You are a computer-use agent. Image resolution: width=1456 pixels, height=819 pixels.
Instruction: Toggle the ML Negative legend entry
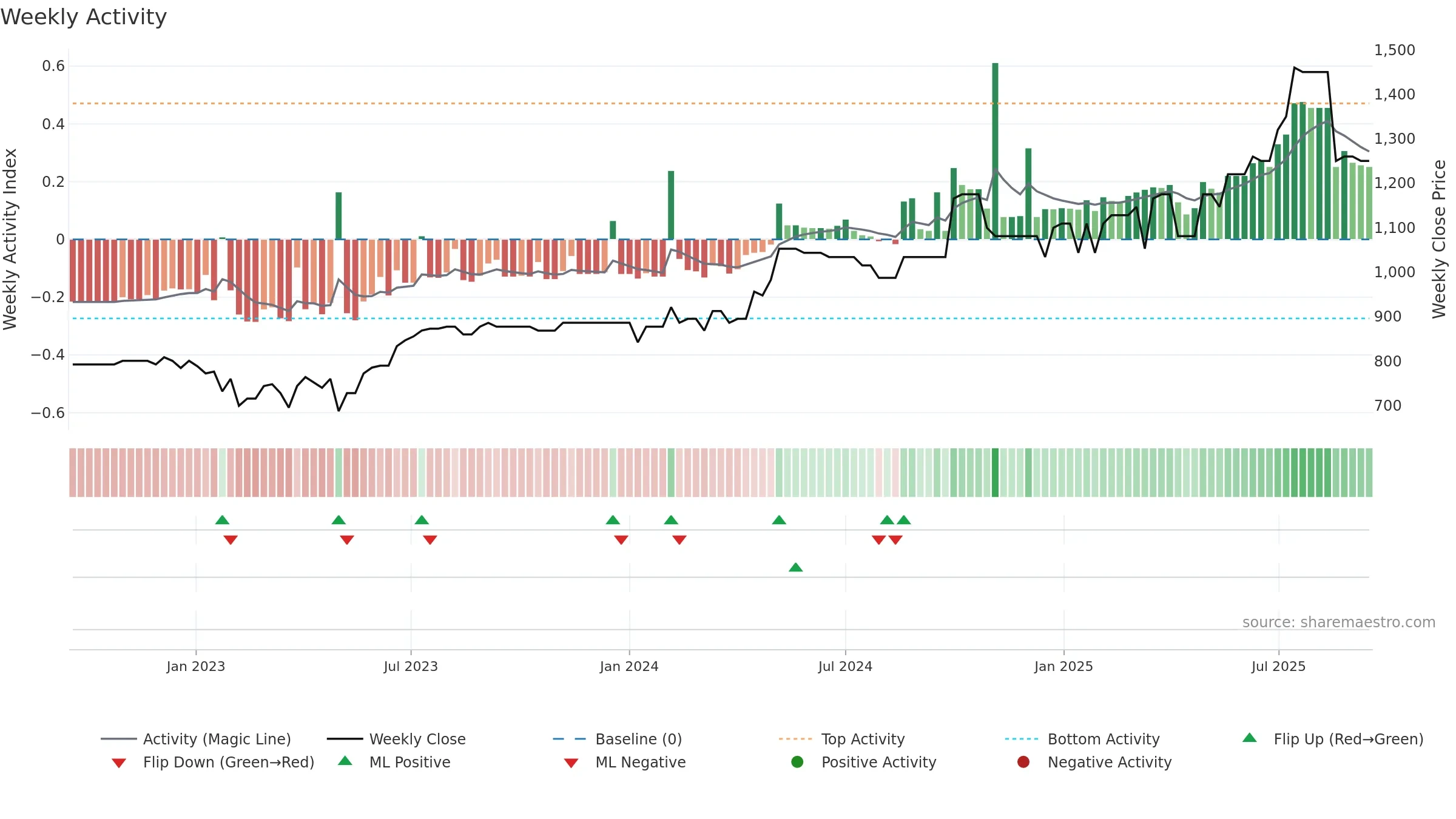625,762
